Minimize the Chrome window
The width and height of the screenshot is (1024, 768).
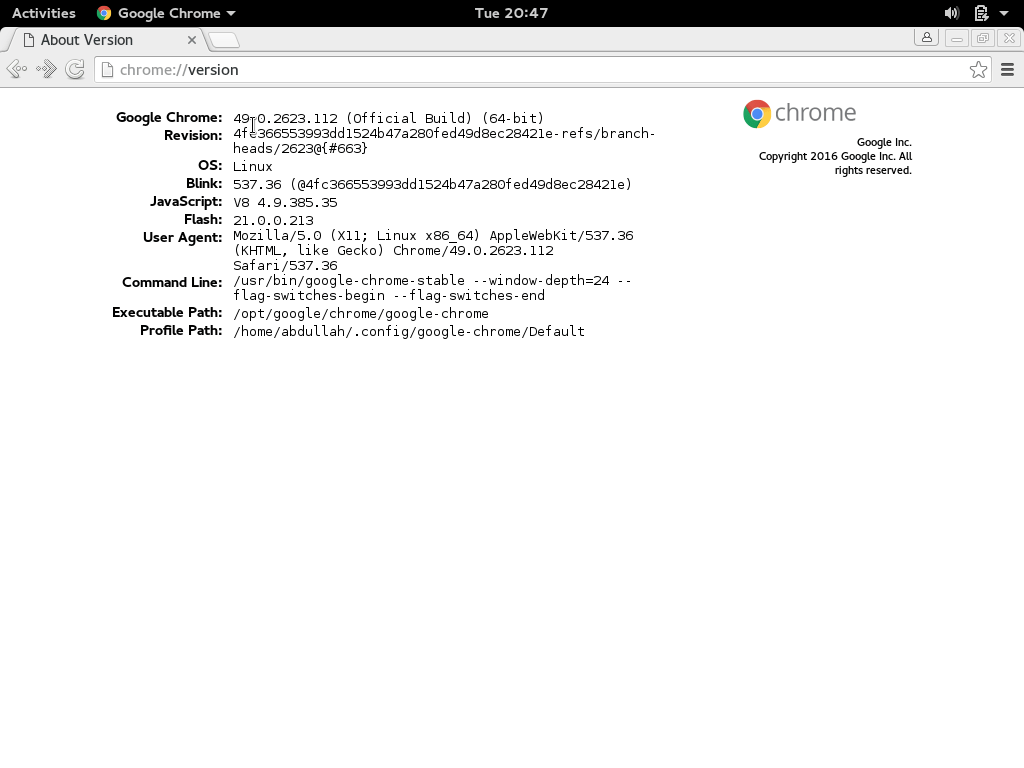957,39
